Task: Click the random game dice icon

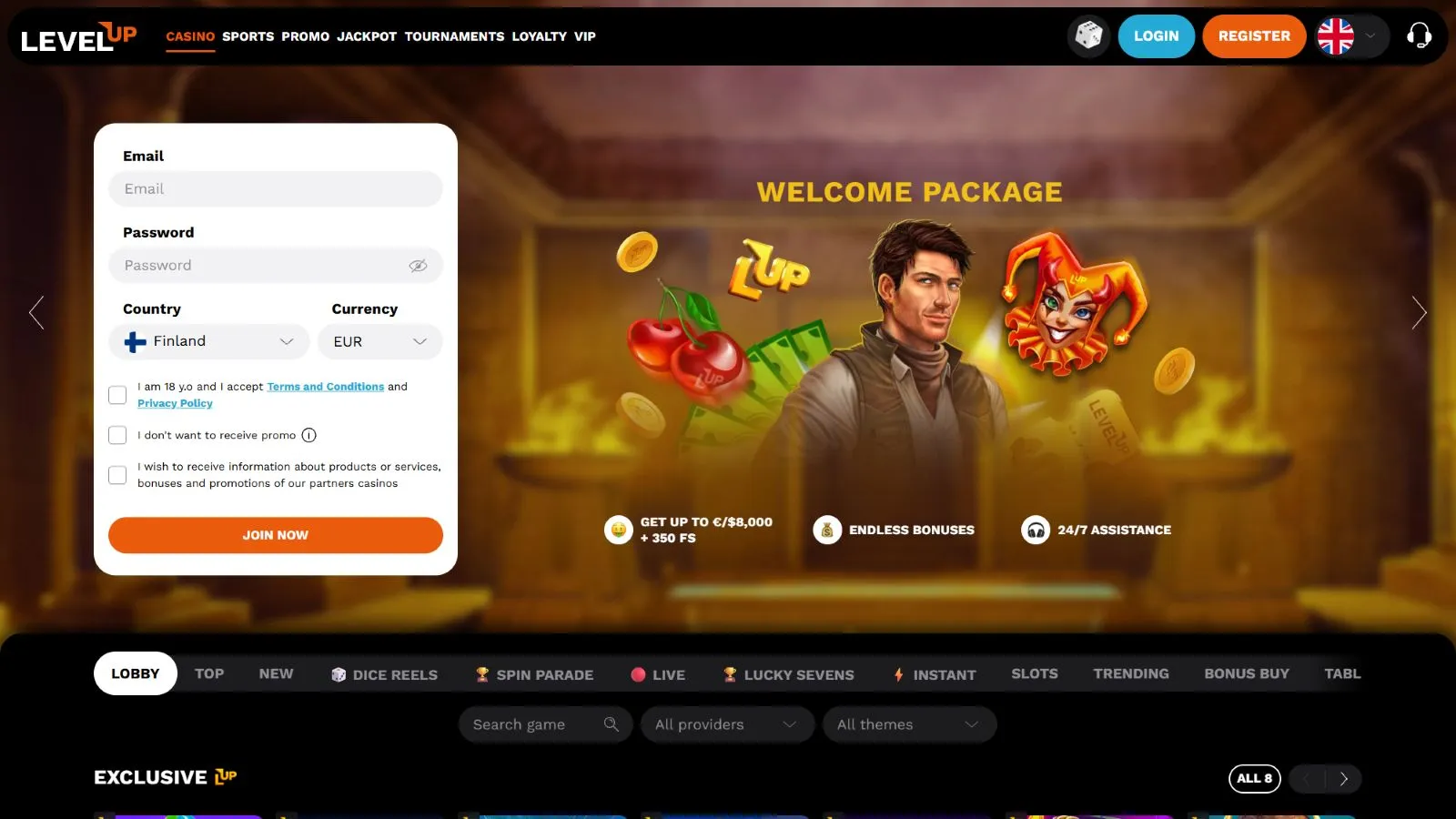Action: 1088,36
